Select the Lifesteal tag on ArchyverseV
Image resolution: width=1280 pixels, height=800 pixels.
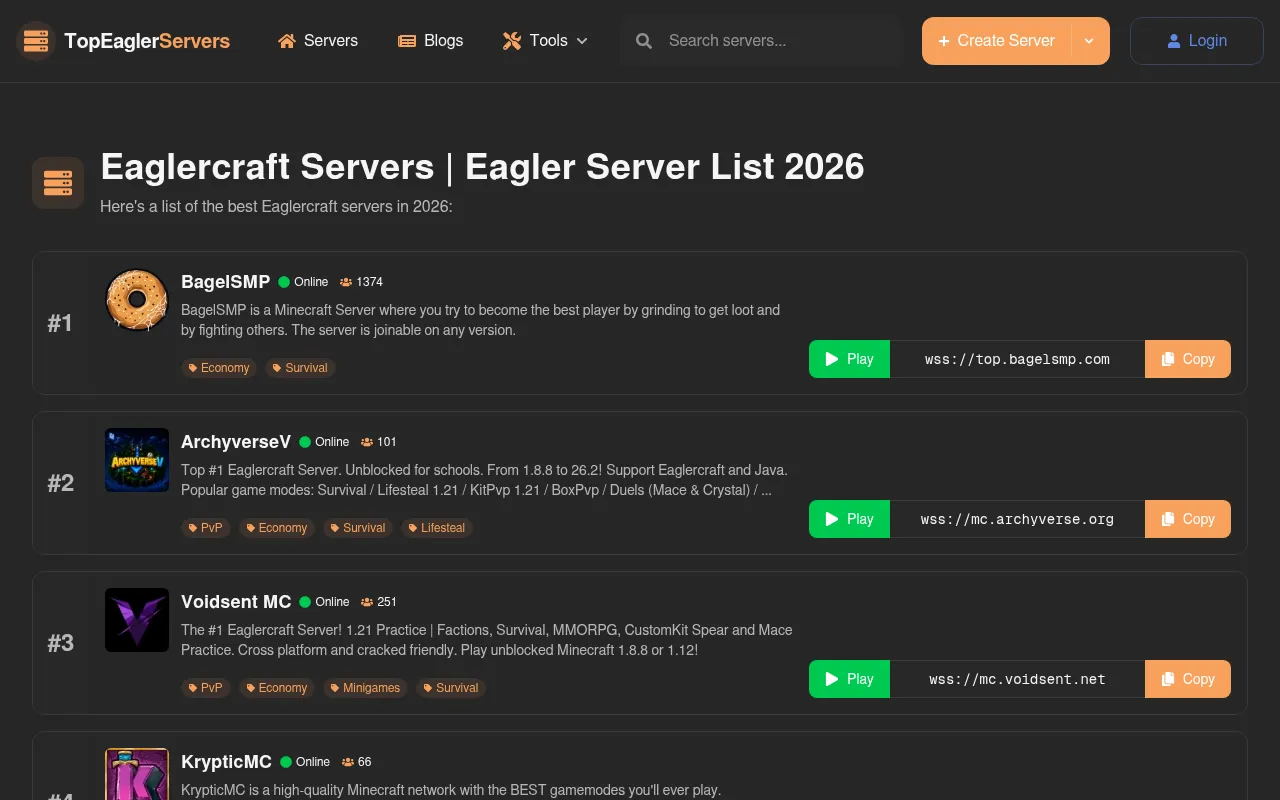coord(436,528)
